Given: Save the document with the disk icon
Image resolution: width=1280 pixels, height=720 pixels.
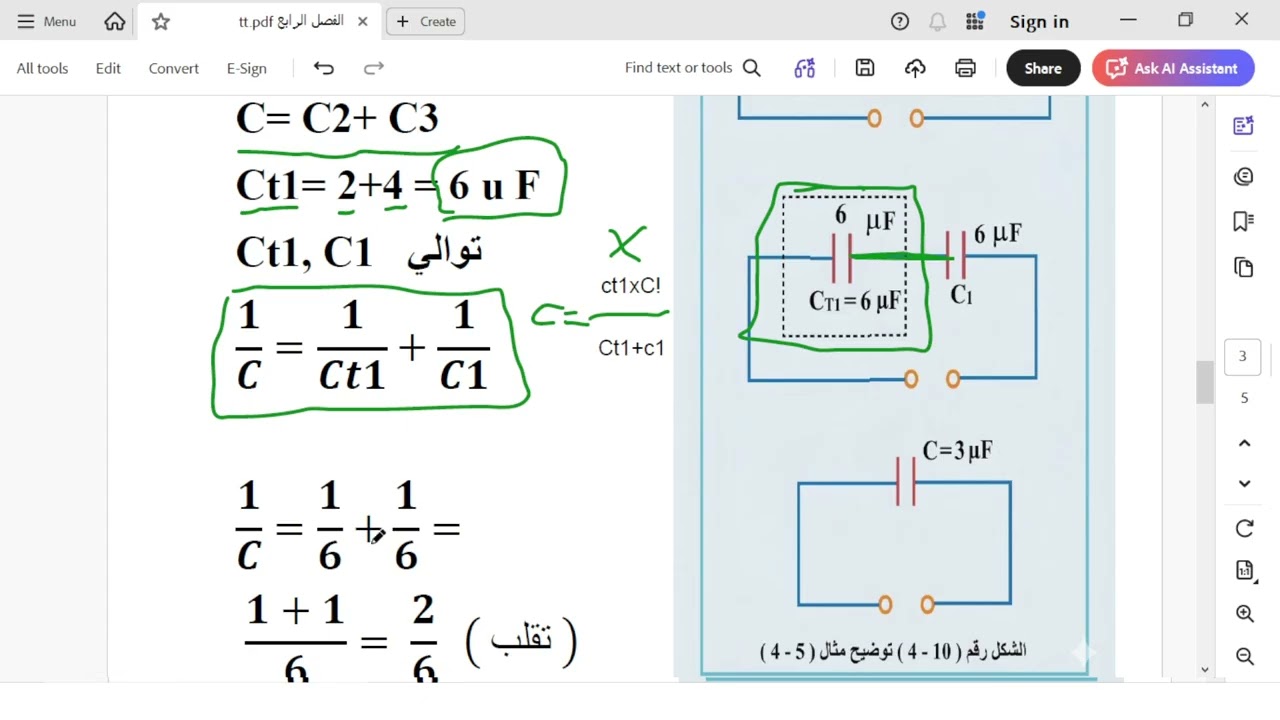Looking at the screenshot, I should point(865,68).
